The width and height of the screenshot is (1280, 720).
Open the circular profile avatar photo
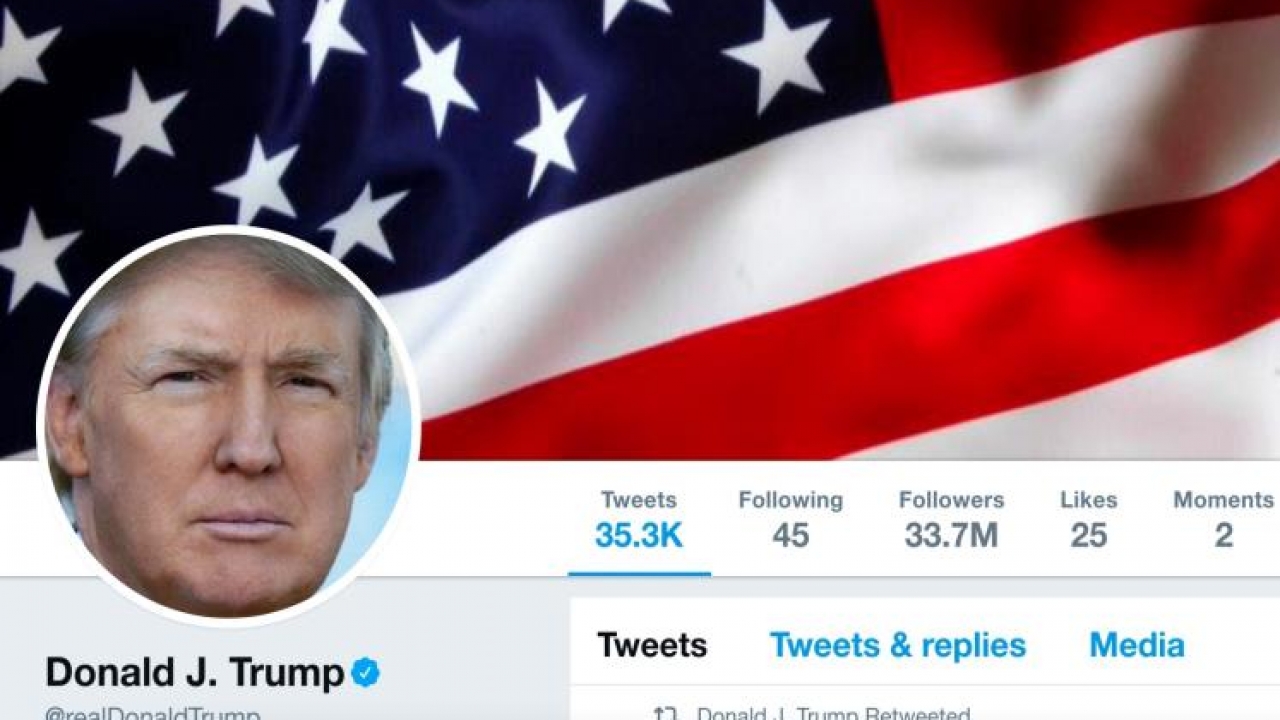pos(228,426)
